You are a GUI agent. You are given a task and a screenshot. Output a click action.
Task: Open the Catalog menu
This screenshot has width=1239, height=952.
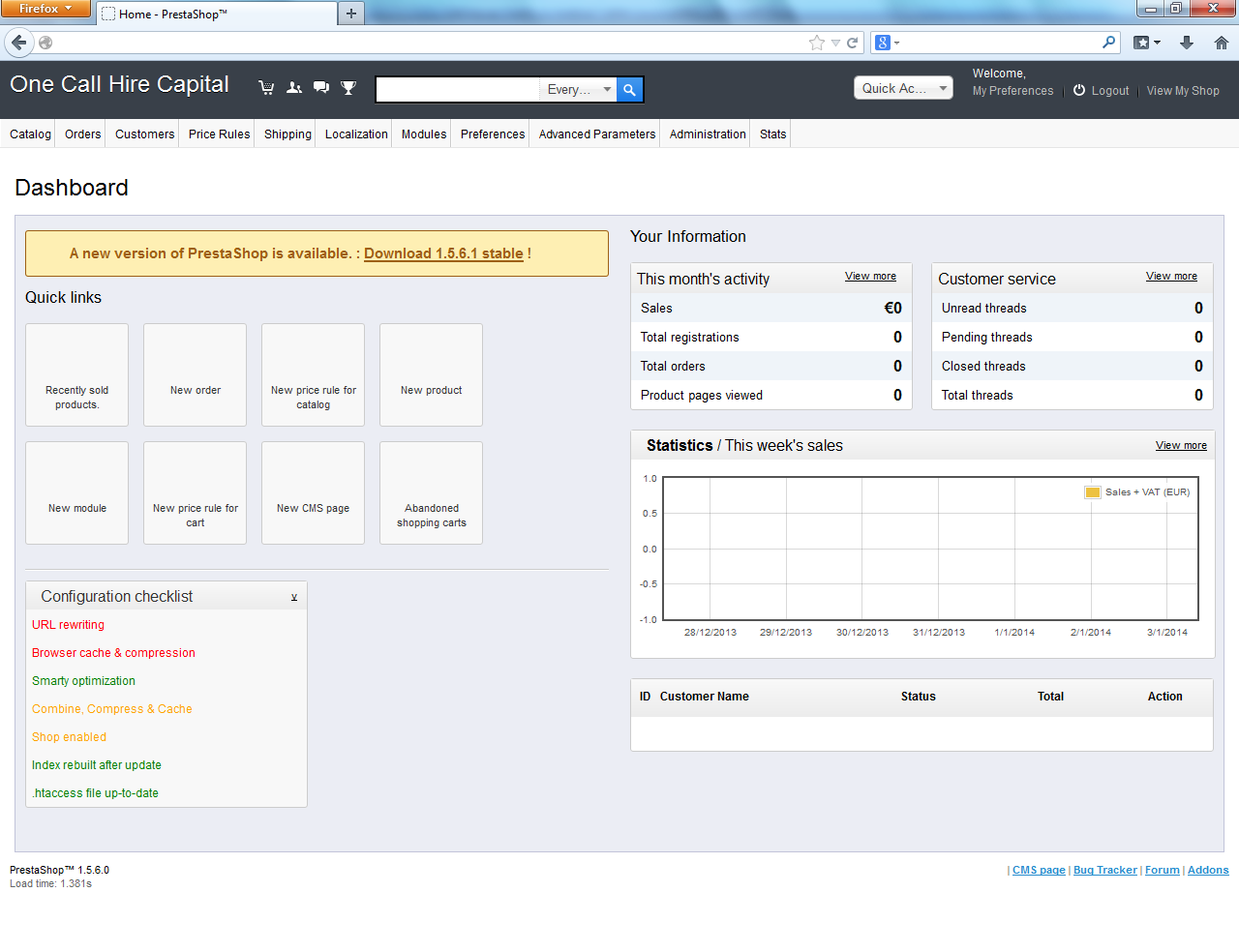tap(31, 134)
